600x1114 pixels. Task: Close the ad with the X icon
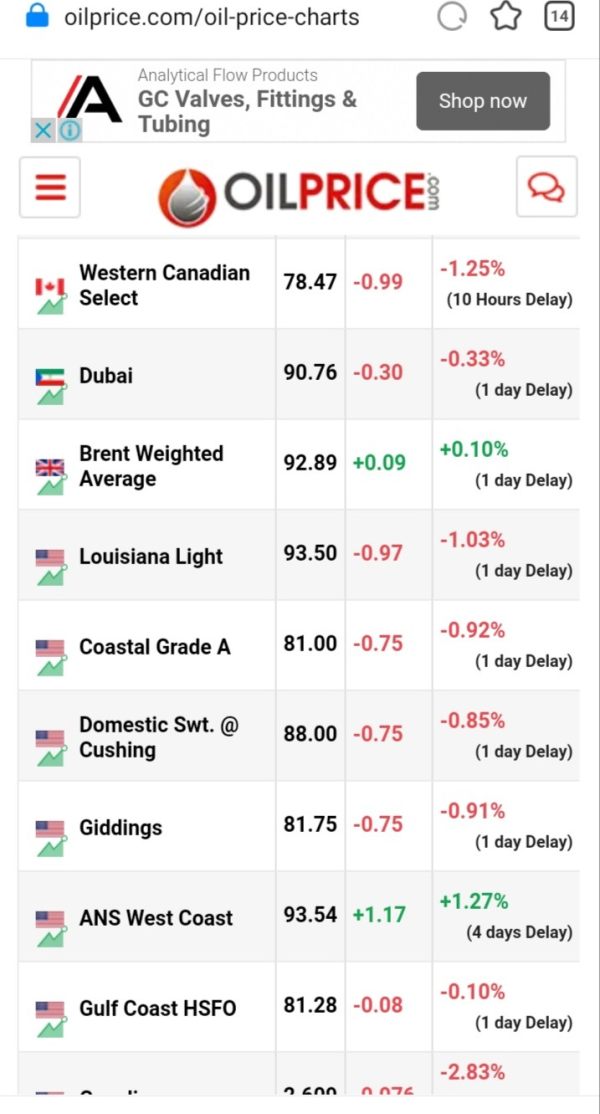click(x=43, y=131)
